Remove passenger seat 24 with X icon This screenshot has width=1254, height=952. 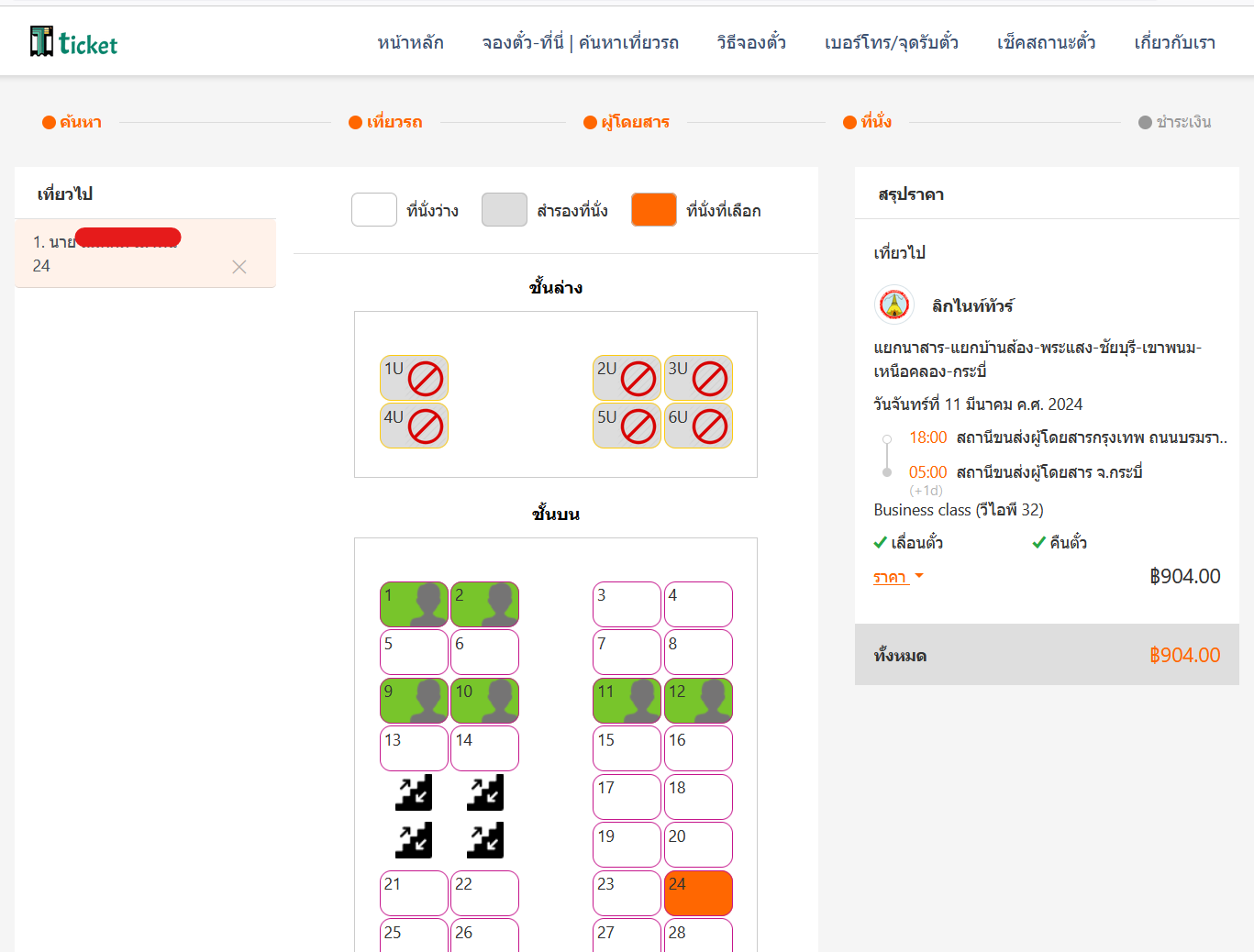point(239,267)
